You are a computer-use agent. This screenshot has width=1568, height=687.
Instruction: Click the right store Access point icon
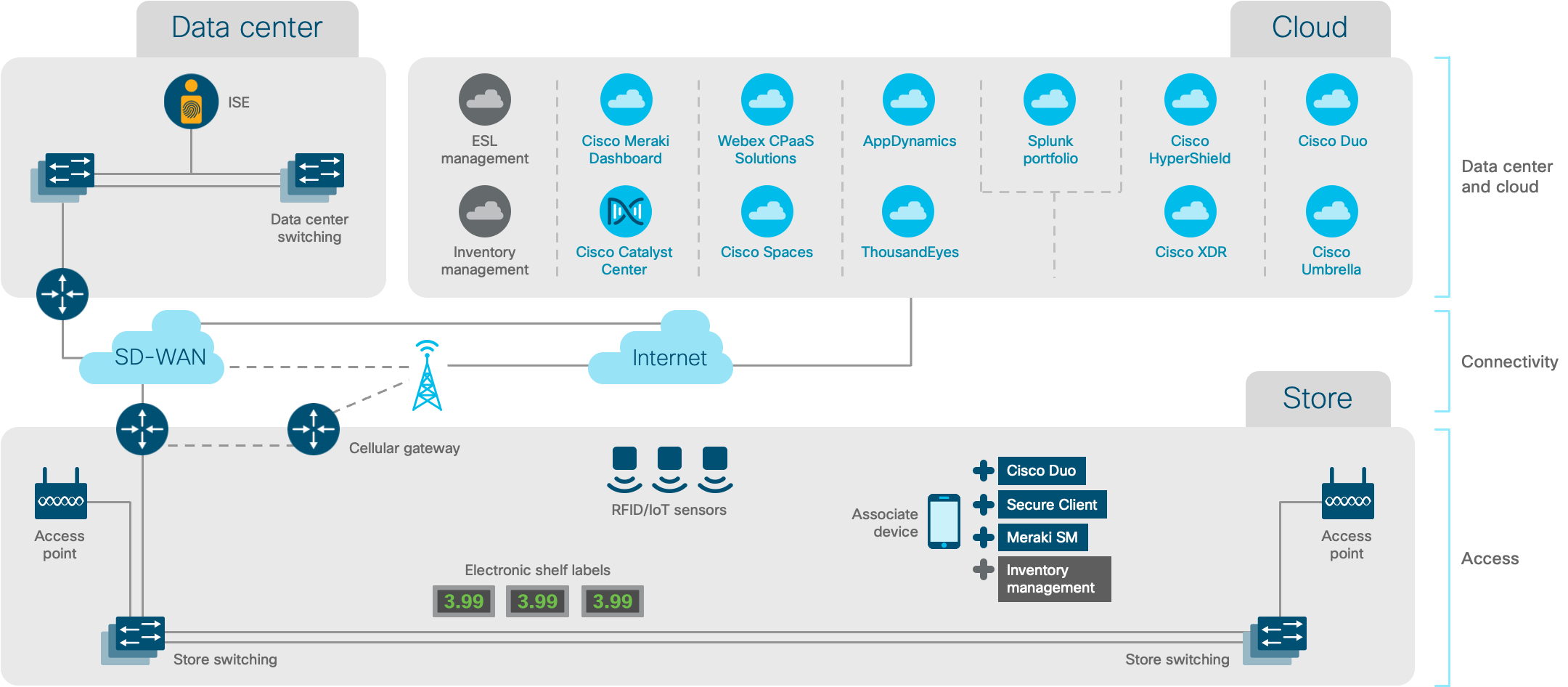tap(1348, 493)
